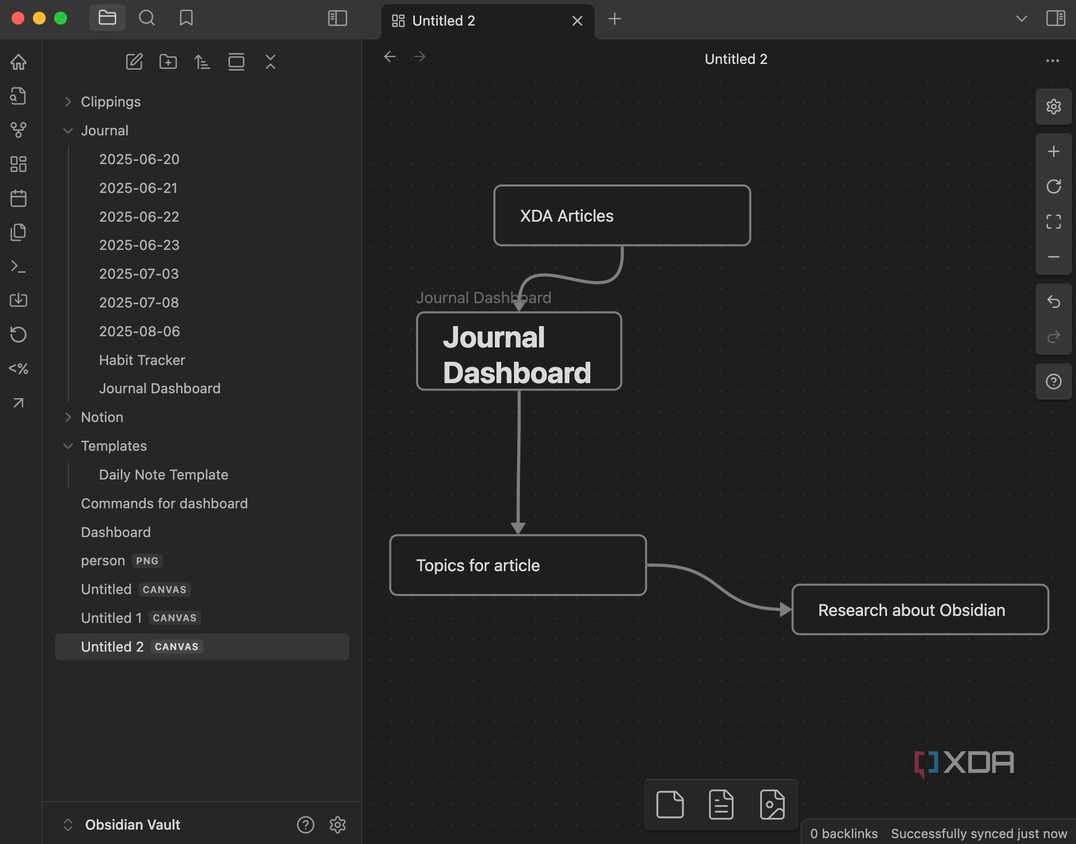Select the Topics for article card

click(517, 565)
